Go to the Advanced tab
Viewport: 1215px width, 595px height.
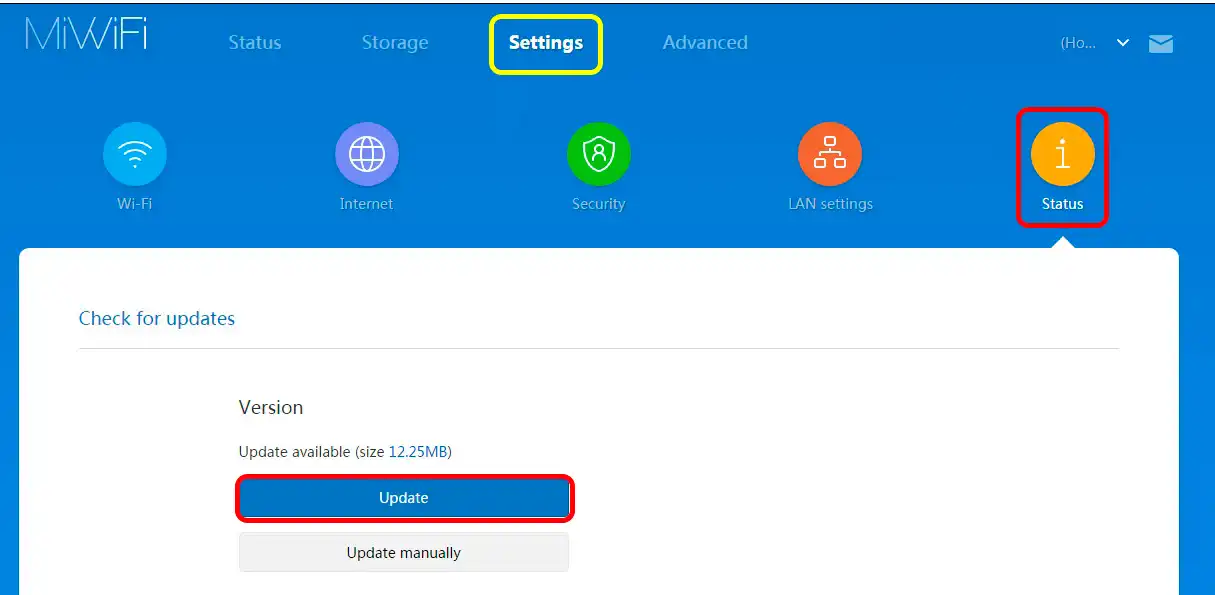pos(705,43)
